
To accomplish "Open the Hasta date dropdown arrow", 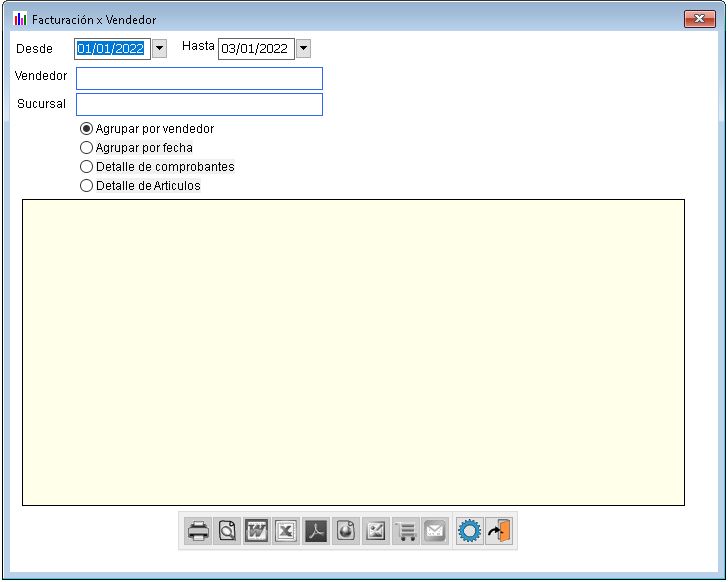I will coord(303,49).
